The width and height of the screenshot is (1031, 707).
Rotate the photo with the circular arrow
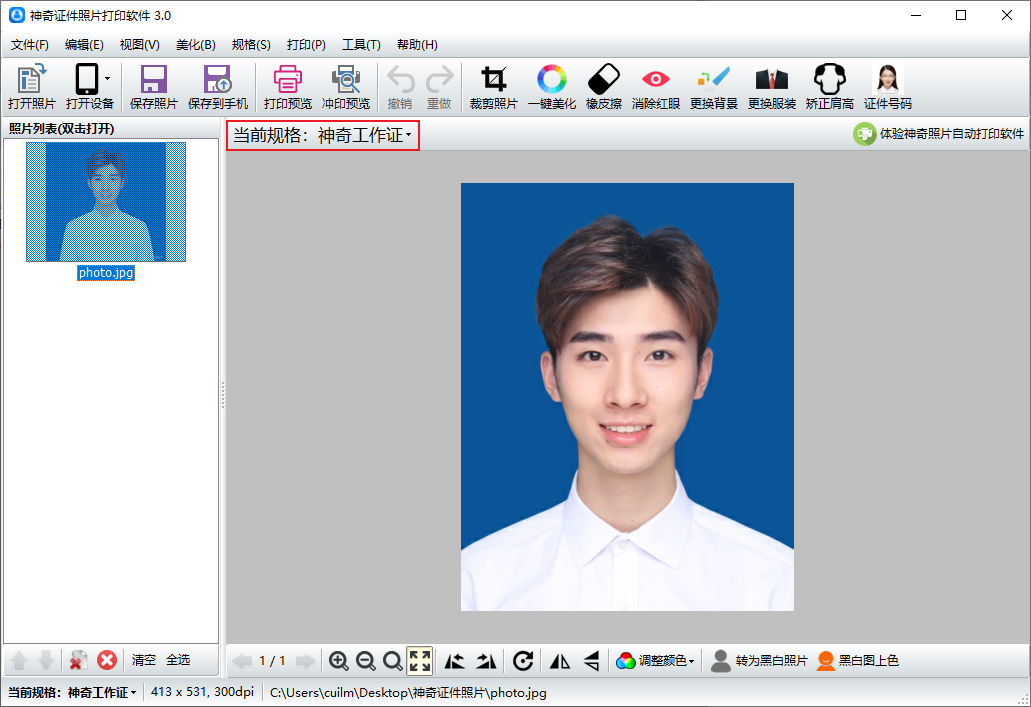coord(523,661)
